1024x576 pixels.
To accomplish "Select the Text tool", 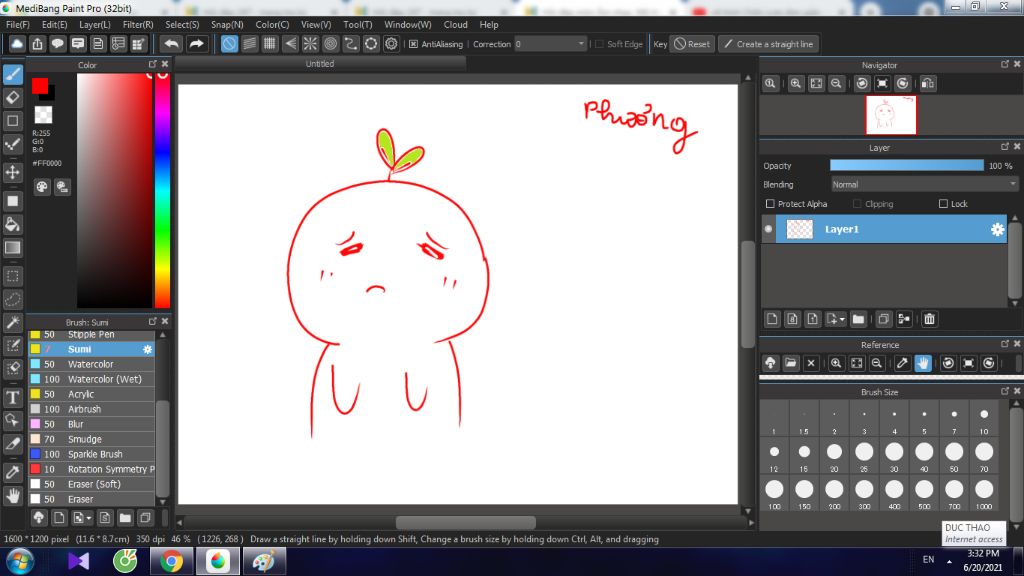I will [x=12, y=398].
